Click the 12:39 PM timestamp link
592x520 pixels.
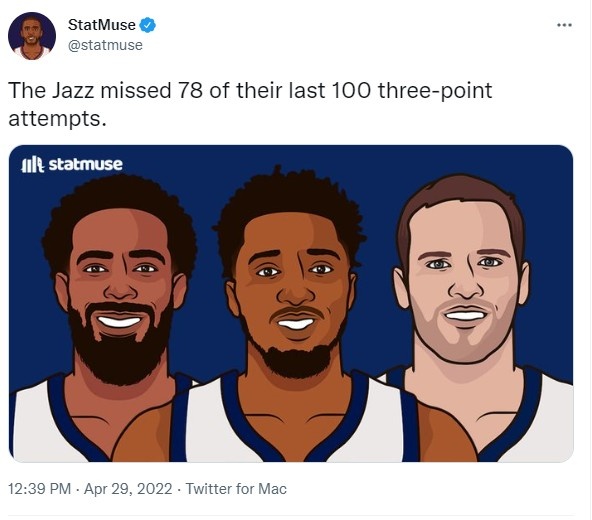pyautogui.click(x=40, y=489)
